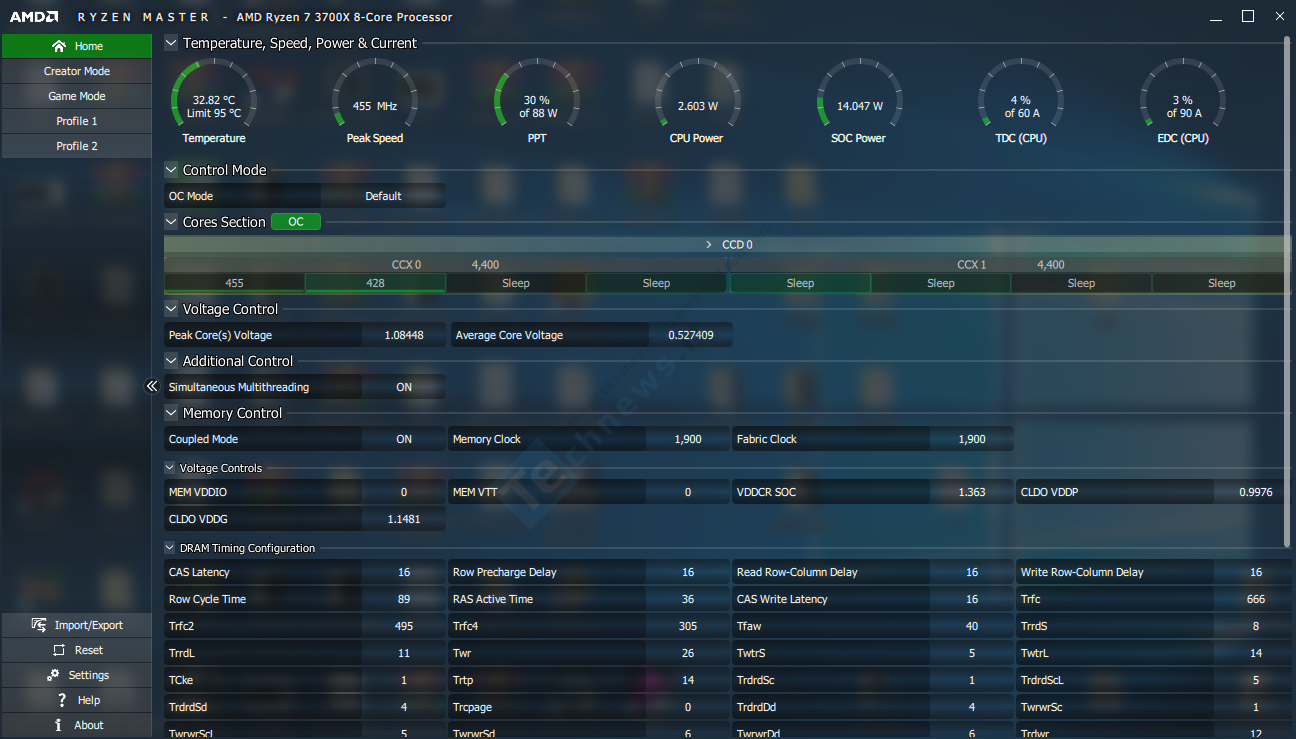Open the About page
Viewport: 1296px width, 739px height.
click(76, 725)
